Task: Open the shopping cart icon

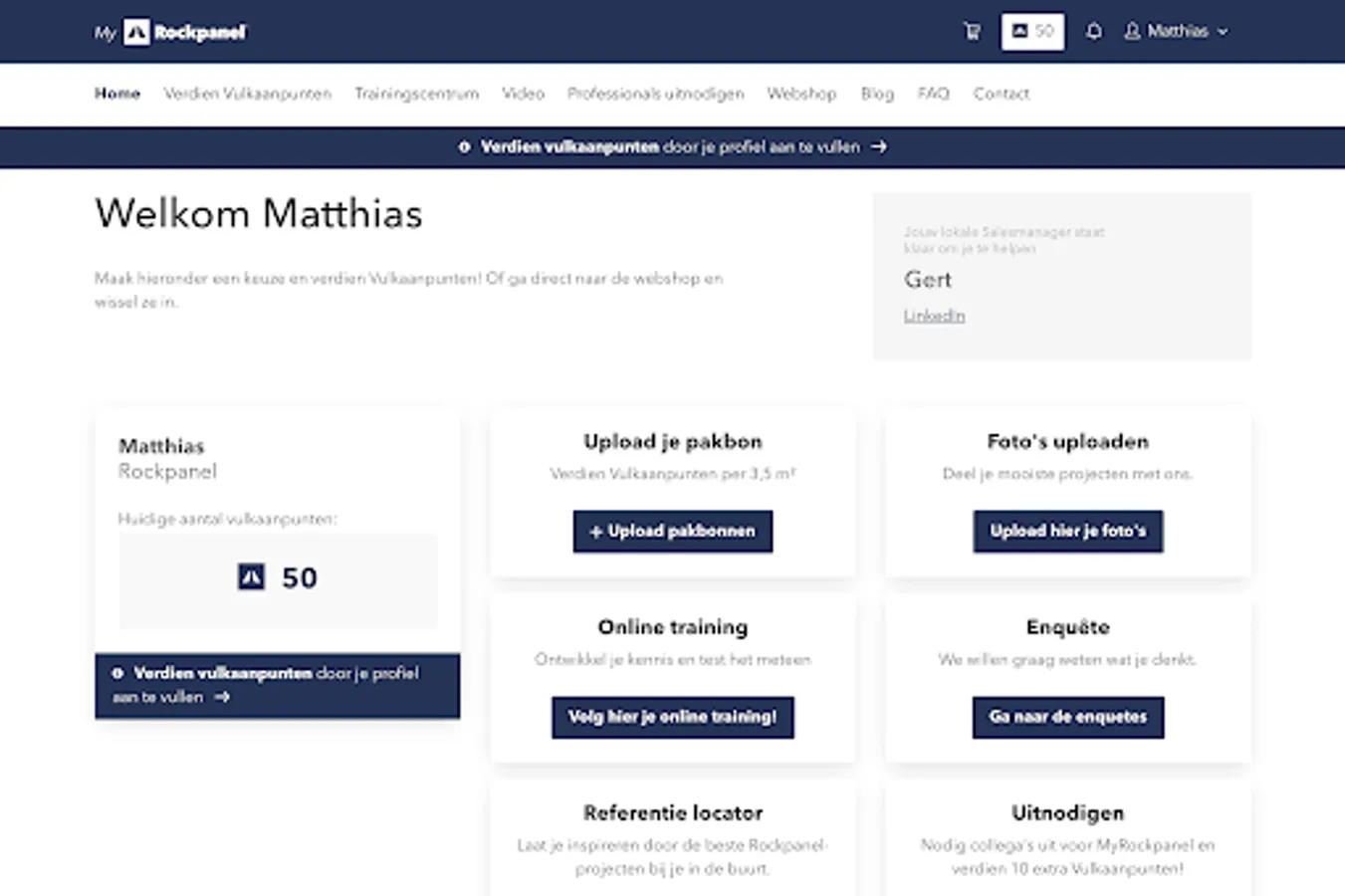Action: coord(972,32)
